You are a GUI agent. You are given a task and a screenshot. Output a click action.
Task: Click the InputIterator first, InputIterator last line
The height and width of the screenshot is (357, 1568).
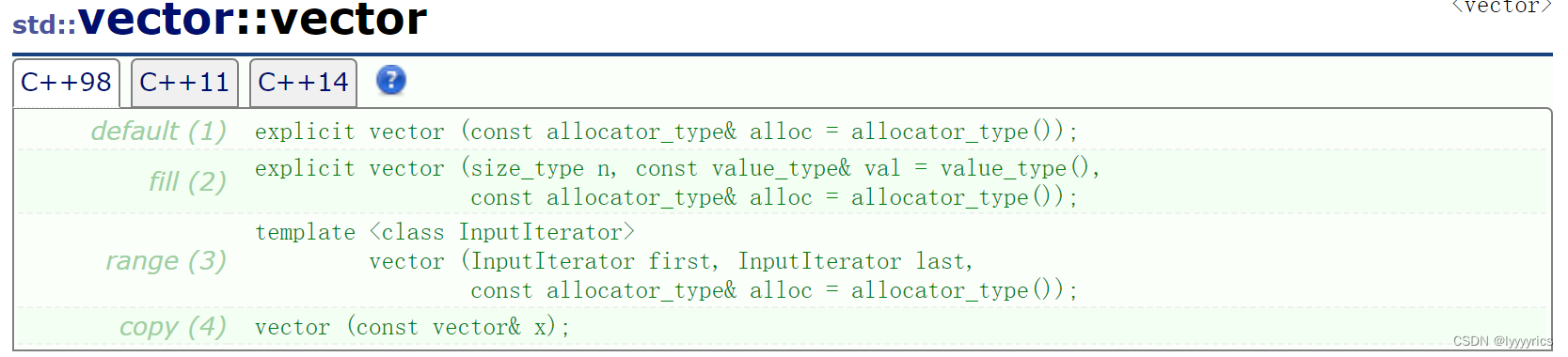671,261
